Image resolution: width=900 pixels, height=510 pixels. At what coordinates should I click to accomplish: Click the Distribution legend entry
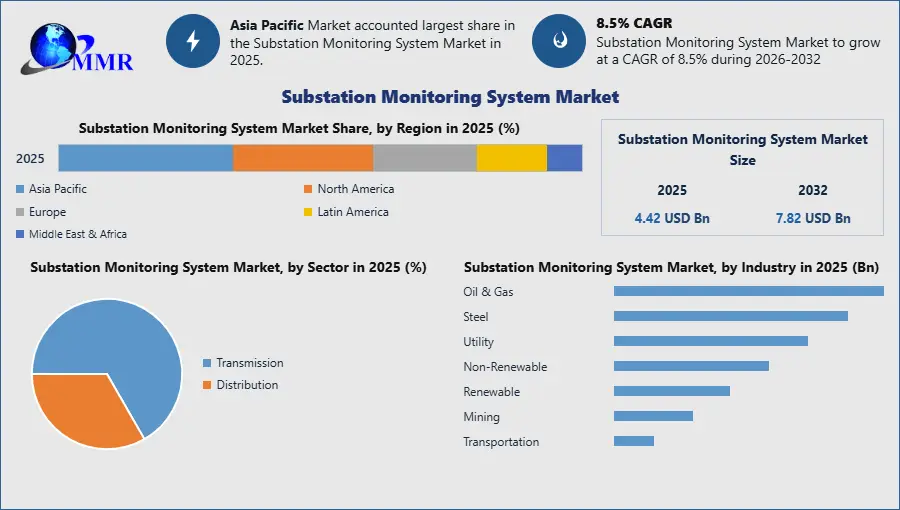247,385
